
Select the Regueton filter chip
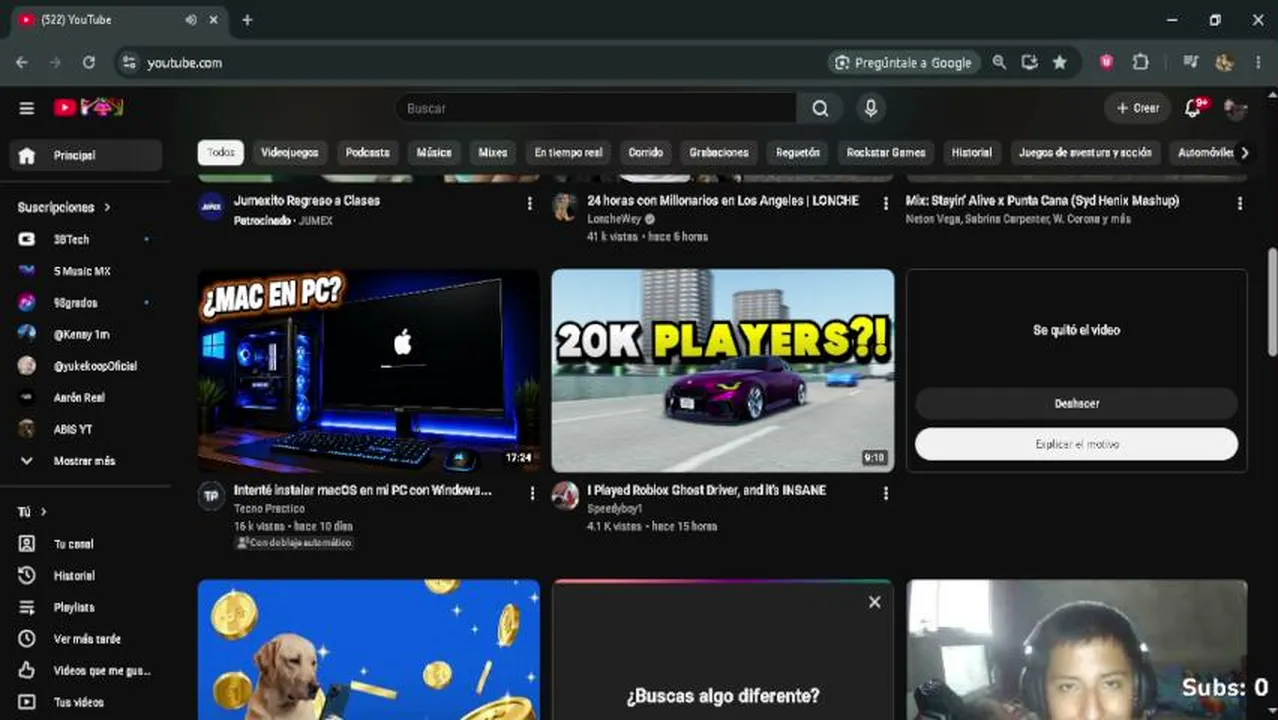[797, 152]
